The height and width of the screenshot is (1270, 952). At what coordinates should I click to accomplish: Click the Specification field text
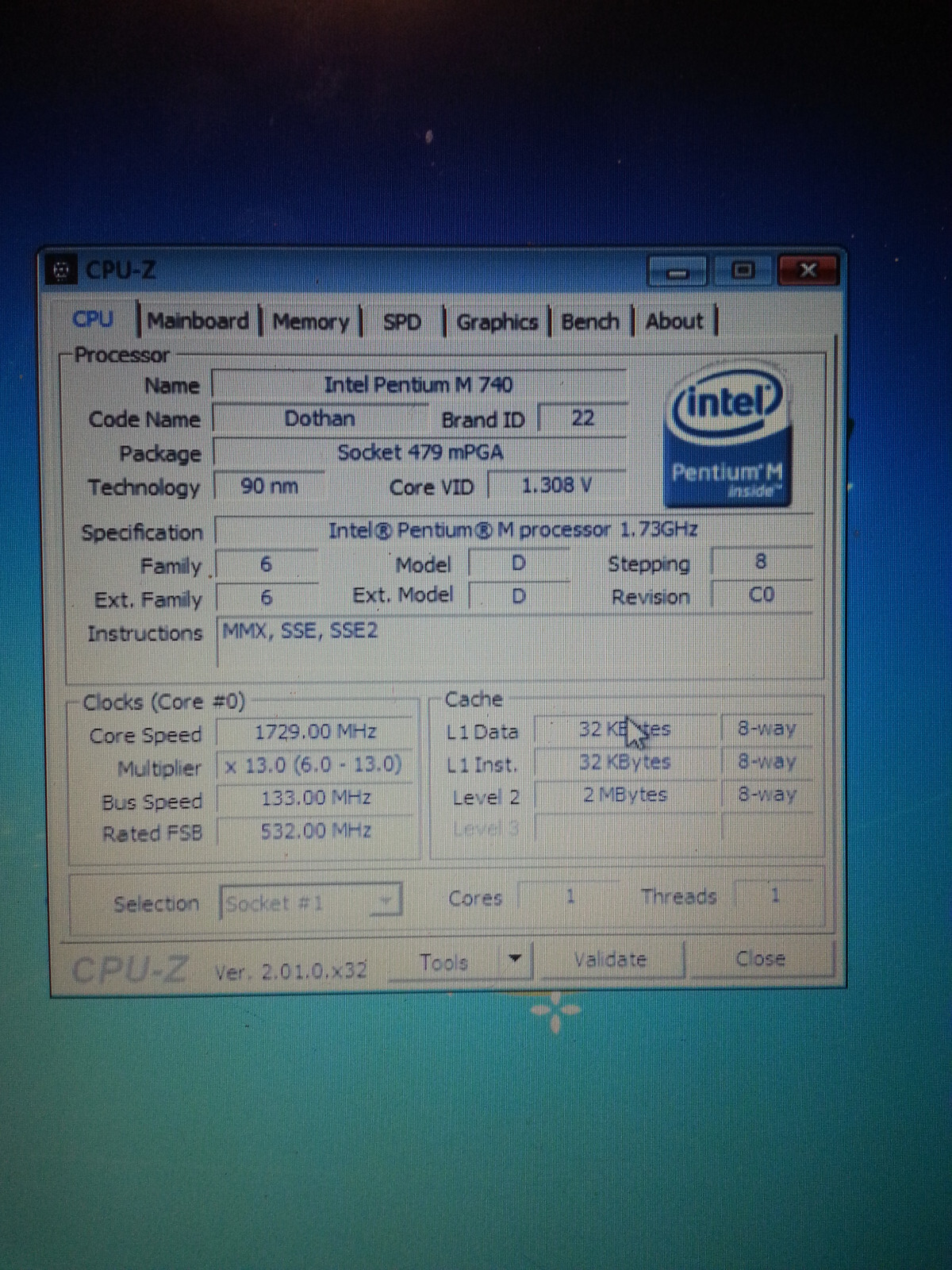click(513, 530)
